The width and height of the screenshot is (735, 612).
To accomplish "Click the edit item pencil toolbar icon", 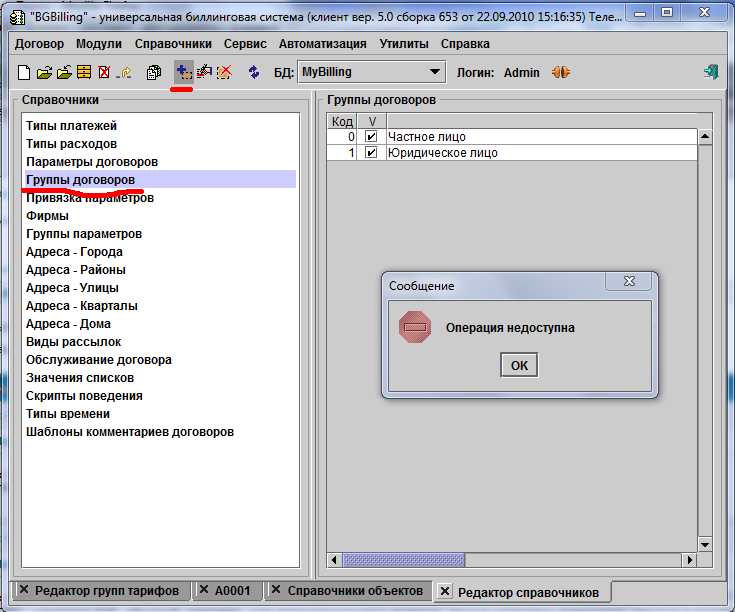I will pos(204,72).
